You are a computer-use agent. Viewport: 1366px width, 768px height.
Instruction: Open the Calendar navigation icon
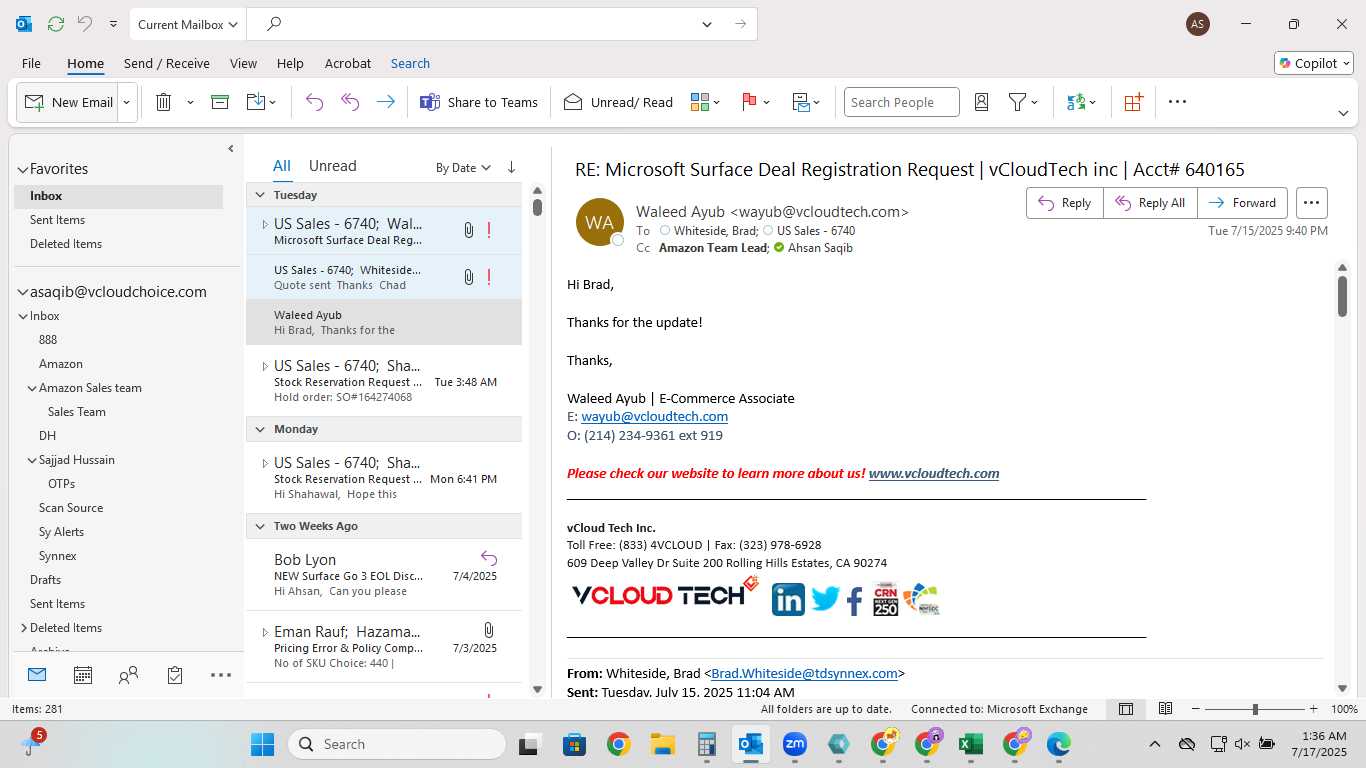[83, 676]
